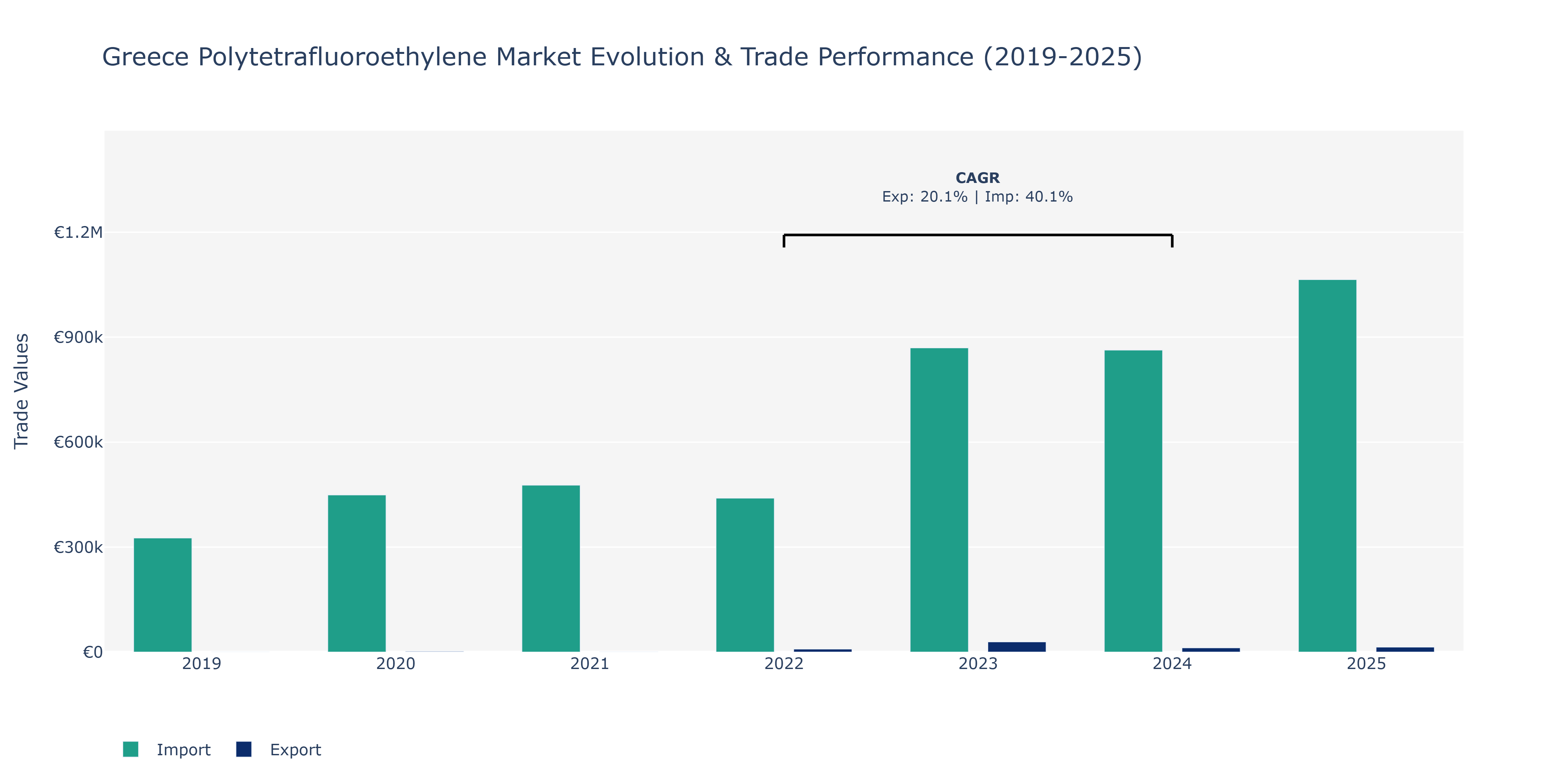Select the 2023 export bar
Screen dimensions: 1568x784
pyautogui.click(x=1017, y=647)
